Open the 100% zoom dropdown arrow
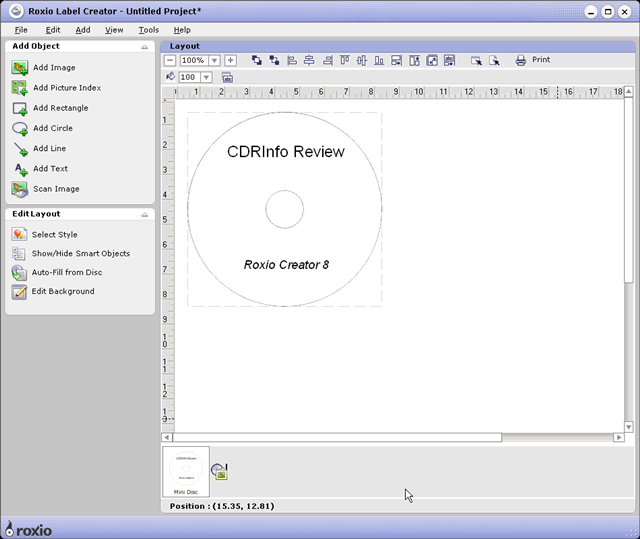 coord(214,60)
